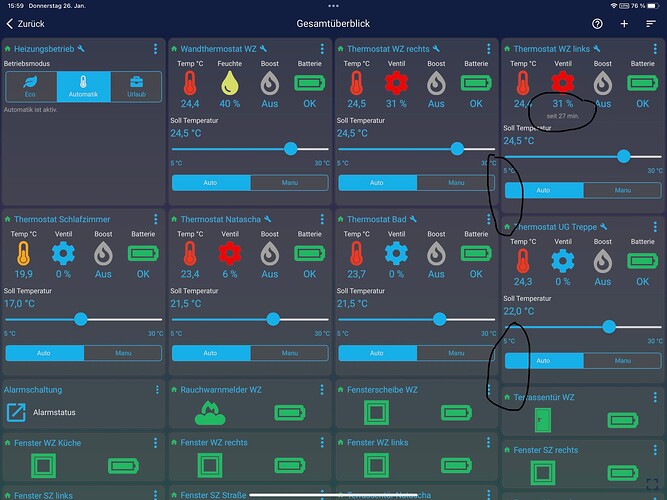Tap the plus icon to add item
Image resolution: width=667 pixels, height=500 pixels.
pyautogui.click(x=624, y=23)
